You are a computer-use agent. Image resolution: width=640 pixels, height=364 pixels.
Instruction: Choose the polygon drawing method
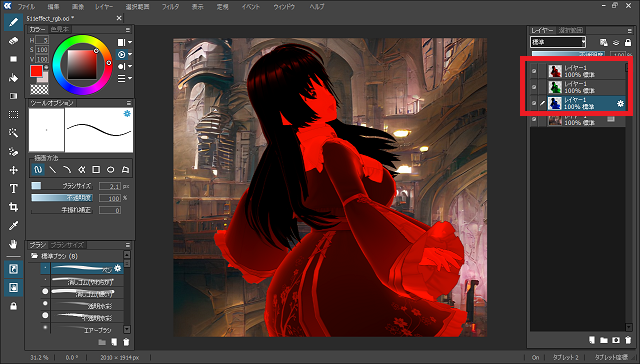pos(125,170)
